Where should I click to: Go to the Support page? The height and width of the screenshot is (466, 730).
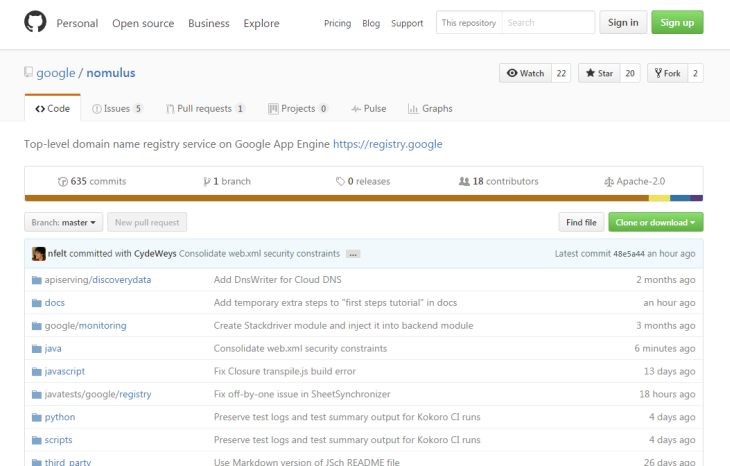[x=407, y=23]
